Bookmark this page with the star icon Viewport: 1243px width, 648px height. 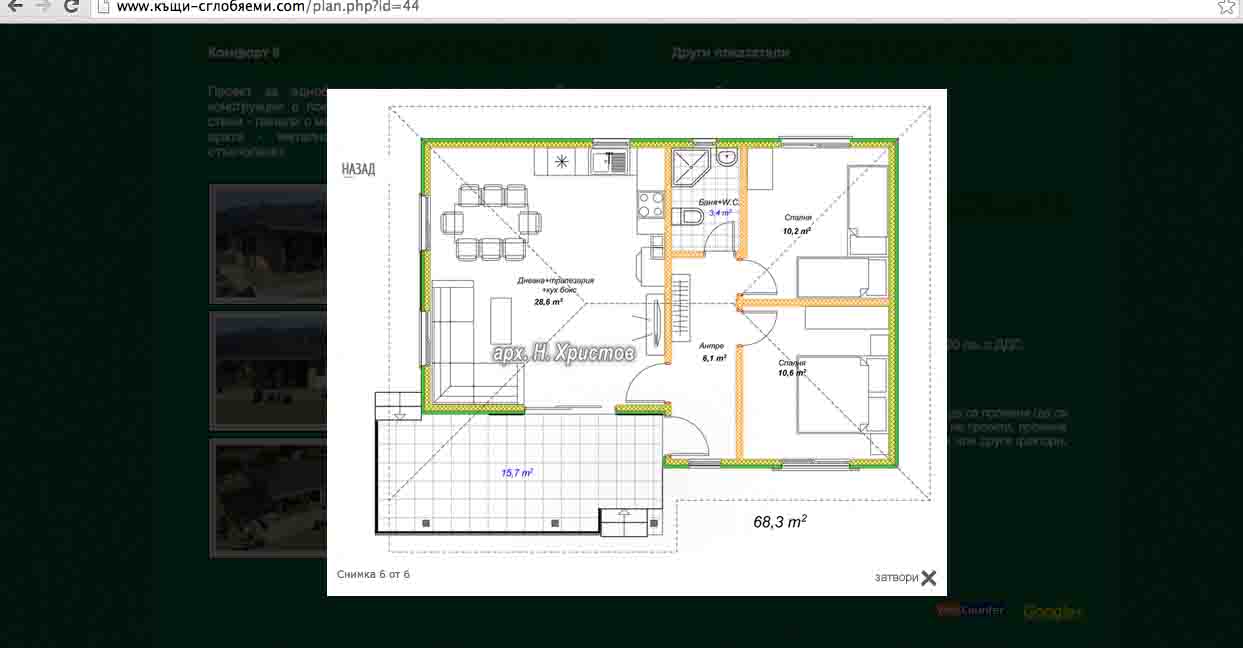tap(1226, 6)
